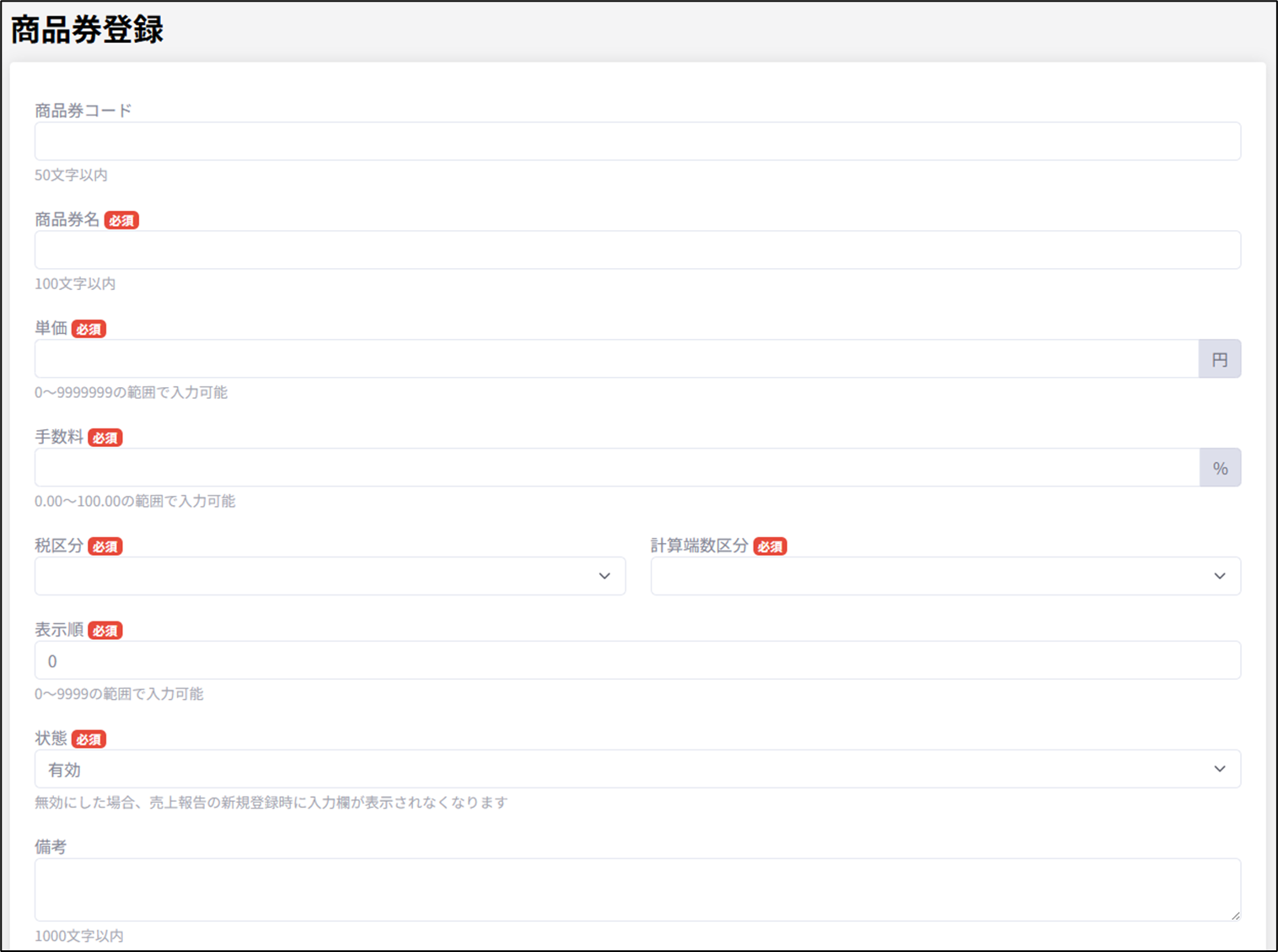Open the 税区分 dropdown
Viewport: 1278px width, 952px height.
[330, 576]
